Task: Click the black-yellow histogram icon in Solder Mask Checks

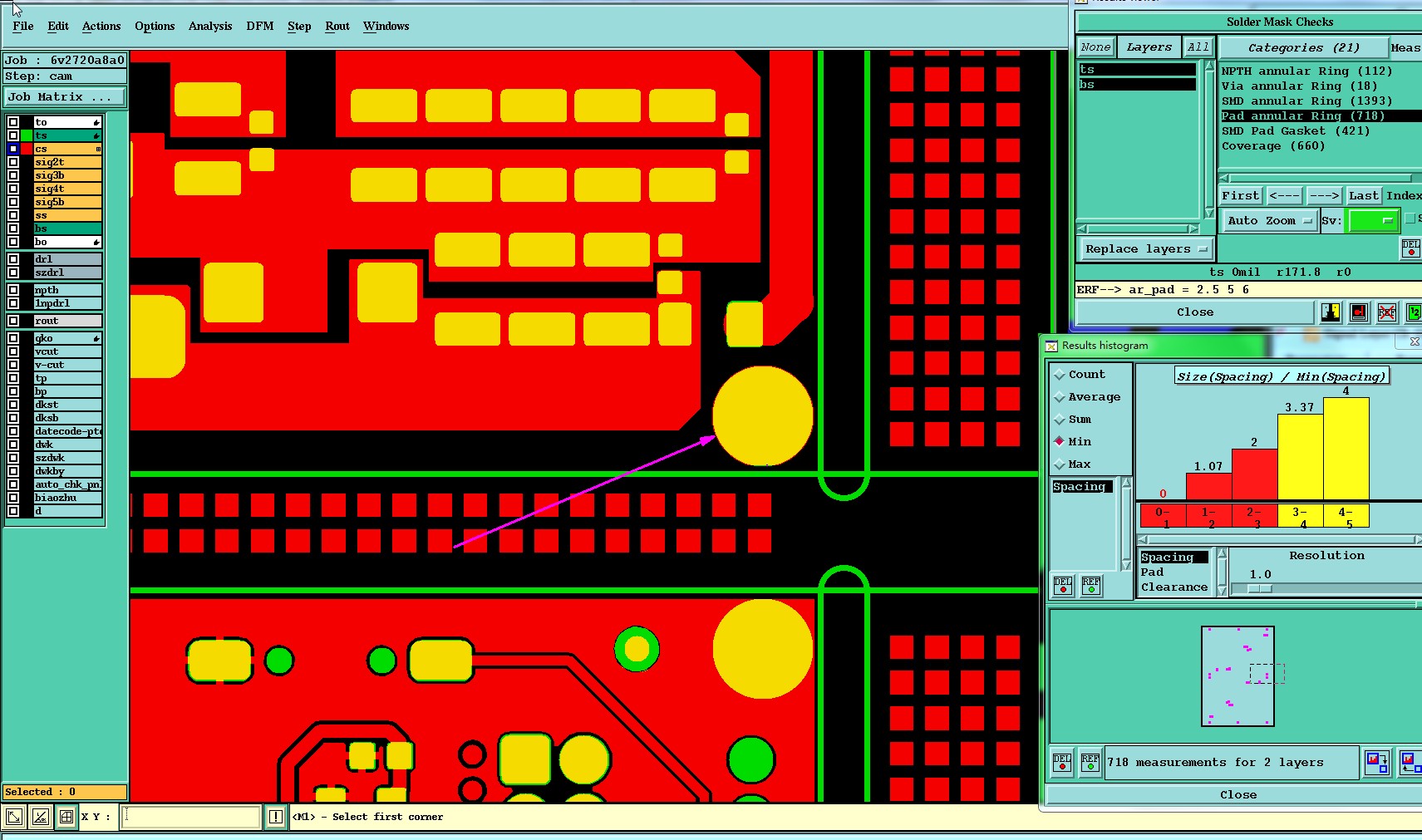Action: click(1331, 312)
